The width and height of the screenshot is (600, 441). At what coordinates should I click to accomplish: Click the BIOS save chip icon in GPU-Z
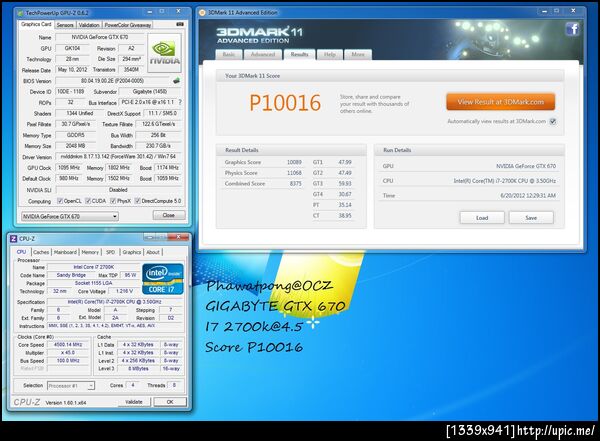point(176,81)
